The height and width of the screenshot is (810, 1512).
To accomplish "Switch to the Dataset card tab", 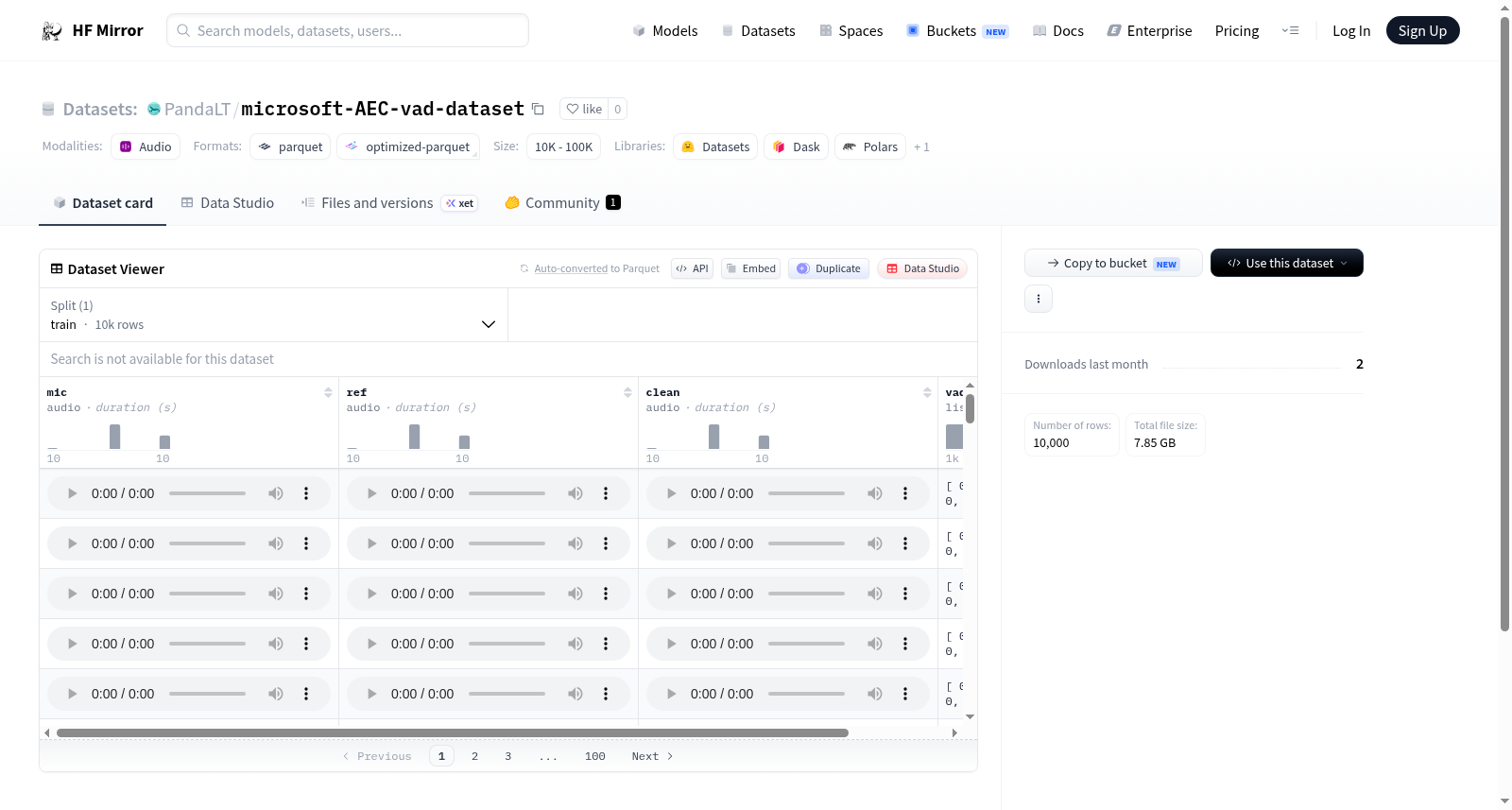I will (x=103, y=203).
